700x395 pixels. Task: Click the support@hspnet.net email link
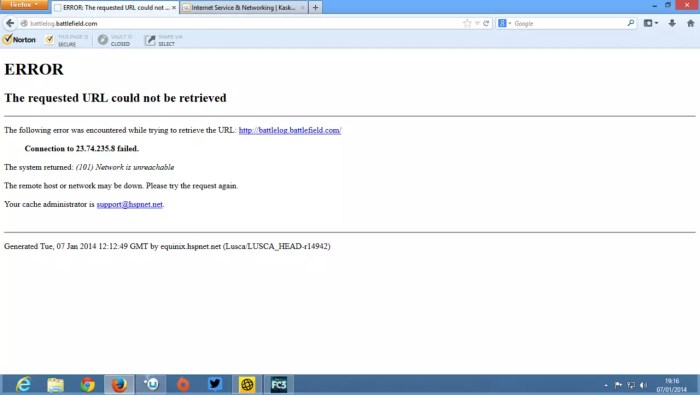point(129,204)
